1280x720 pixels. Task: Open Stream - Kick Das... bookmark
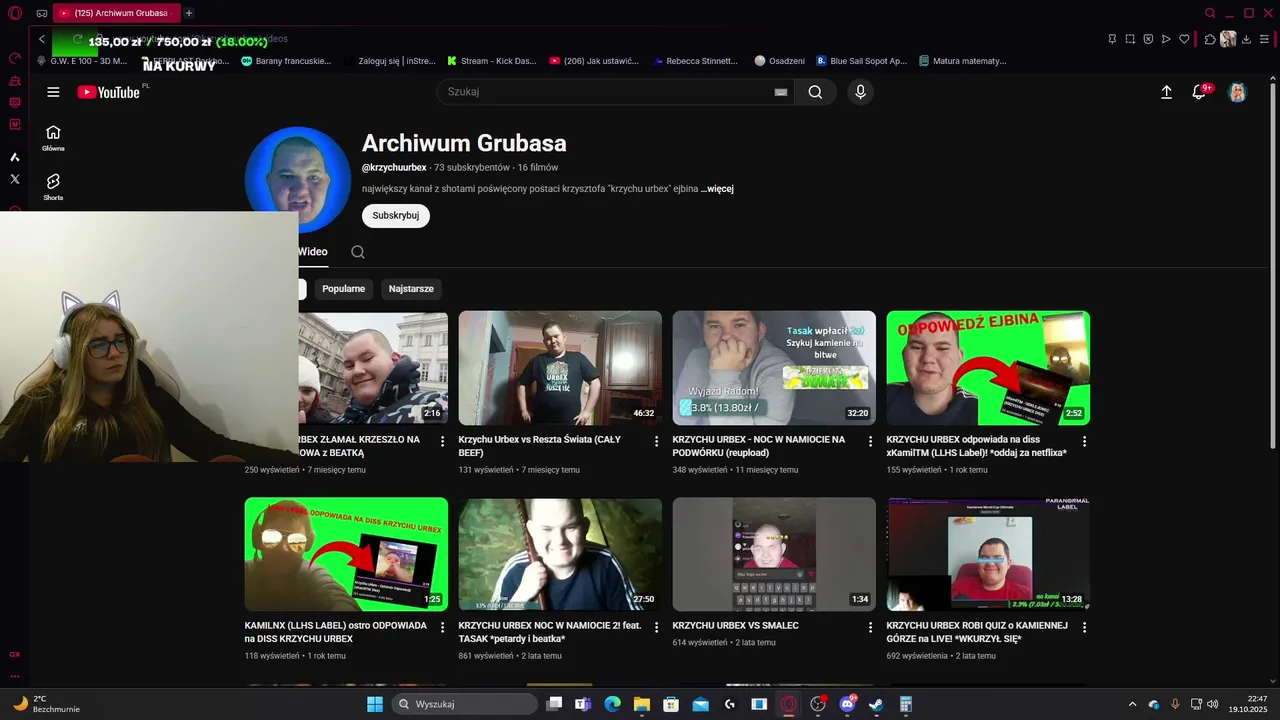[x=491, y=61]
